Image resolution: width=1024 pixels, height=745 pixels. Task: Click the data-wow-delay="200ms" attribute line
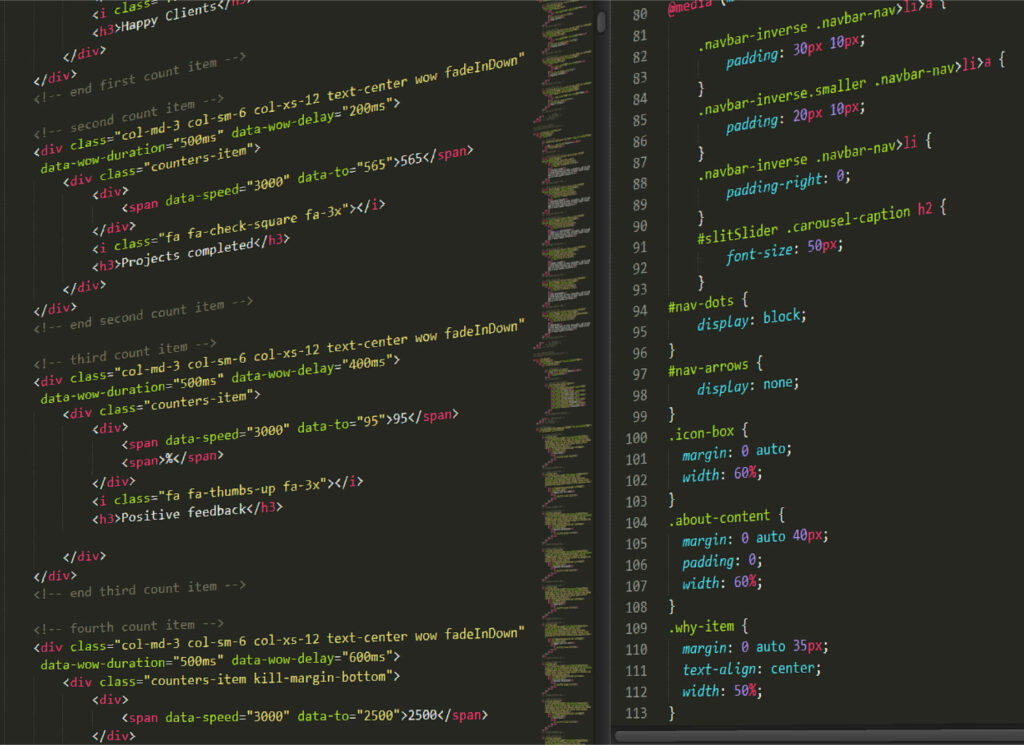pyautogui.click(x=219, y=136)
